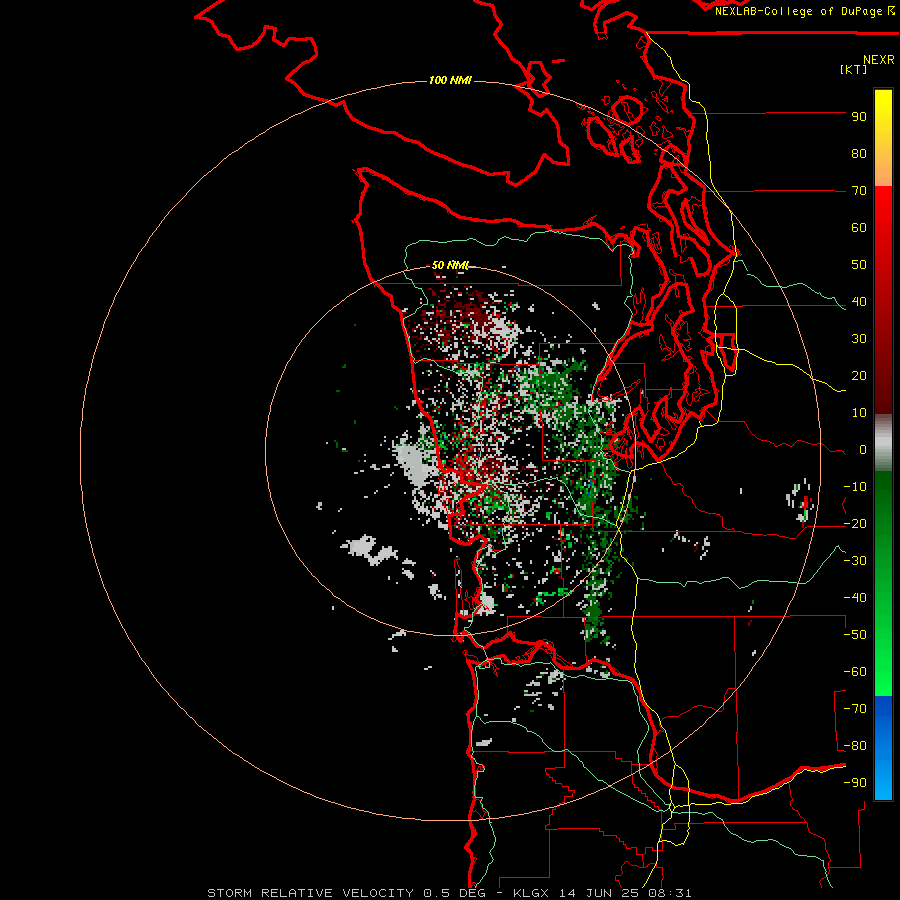Click the positive 10 scale value
The image size is (900, 900).
coord(859,413)
